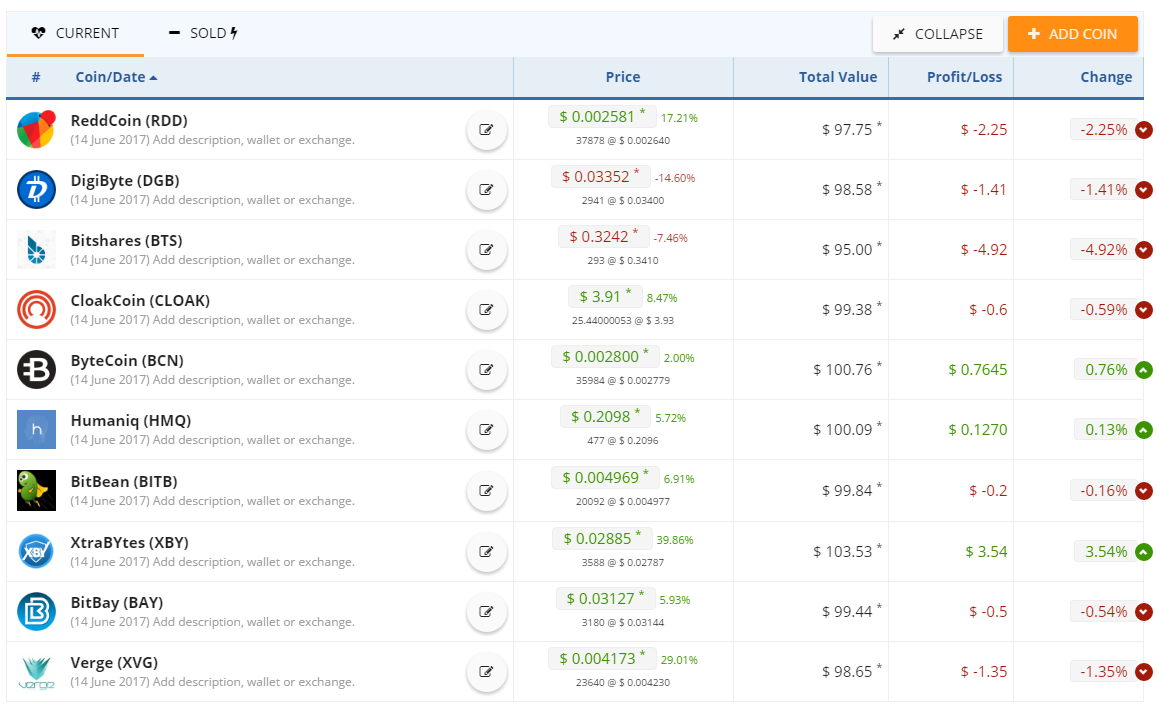1157x708 pixels.
Task: Click the Humaniq (HMQ) name
Action: point(131,420)
